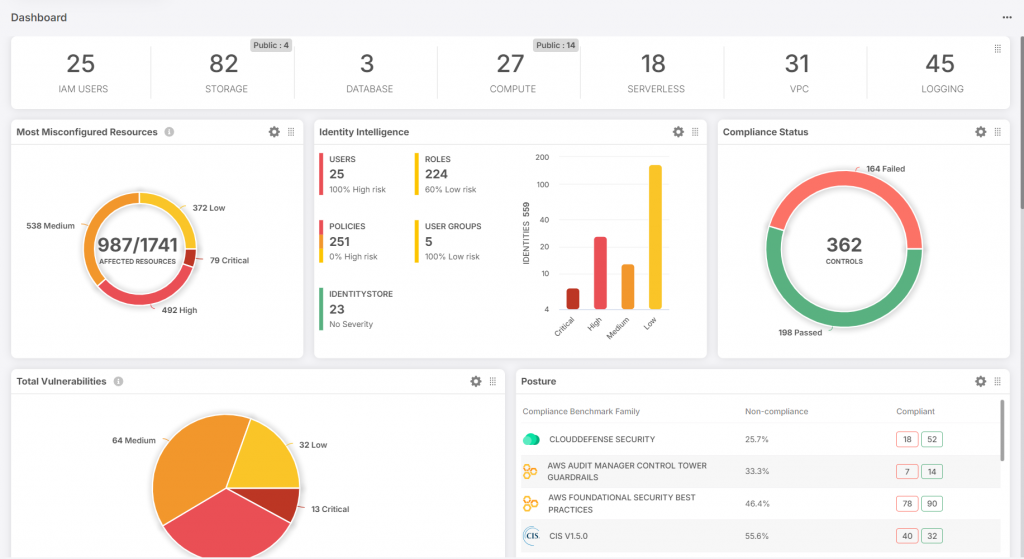Image resolution: width=1024 pixels, height=559 pixels.
Task: Click the Public: 14 badge on Compute
Action: 556,45
